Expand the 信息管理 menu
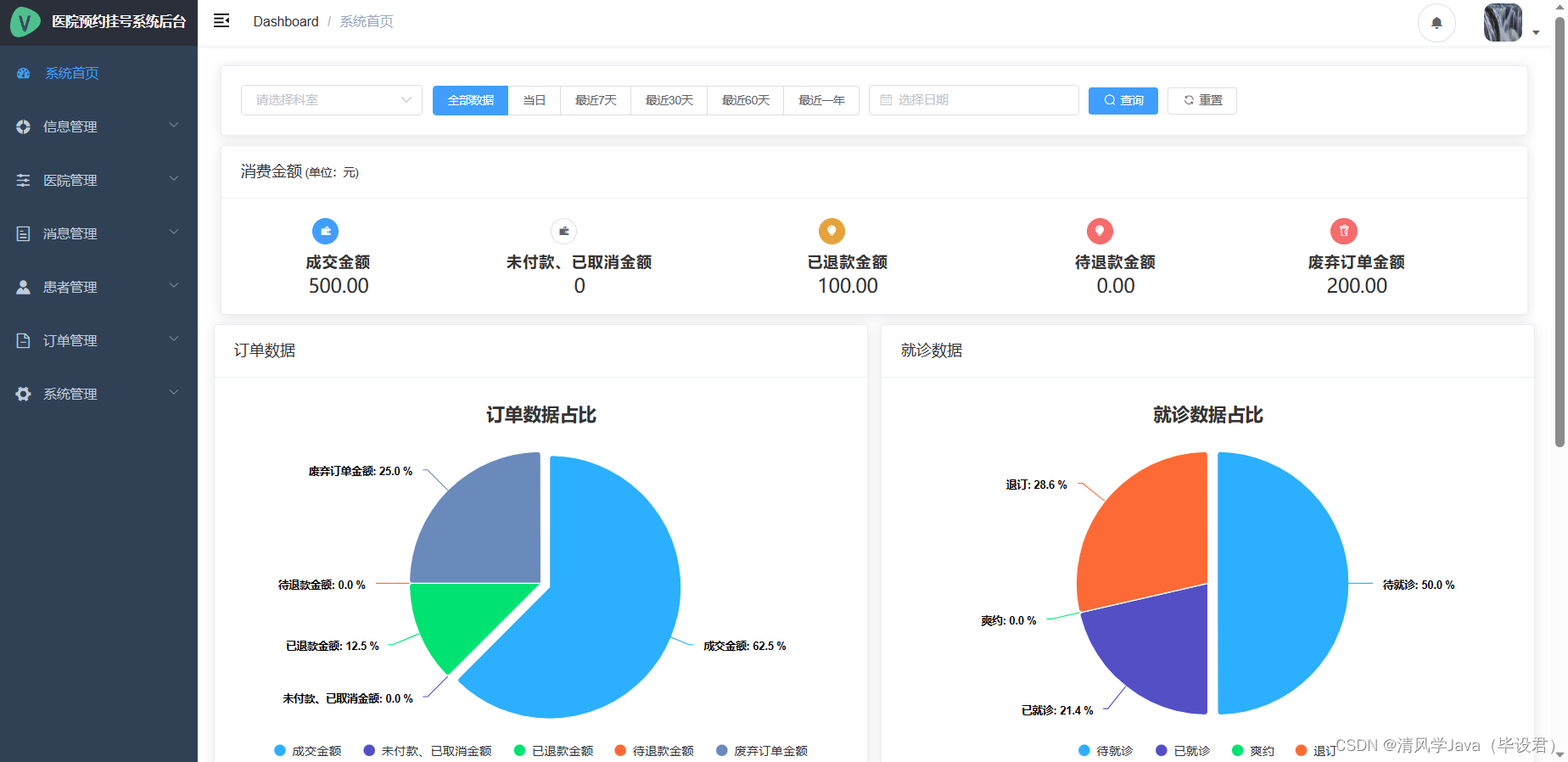 [98, 126]
